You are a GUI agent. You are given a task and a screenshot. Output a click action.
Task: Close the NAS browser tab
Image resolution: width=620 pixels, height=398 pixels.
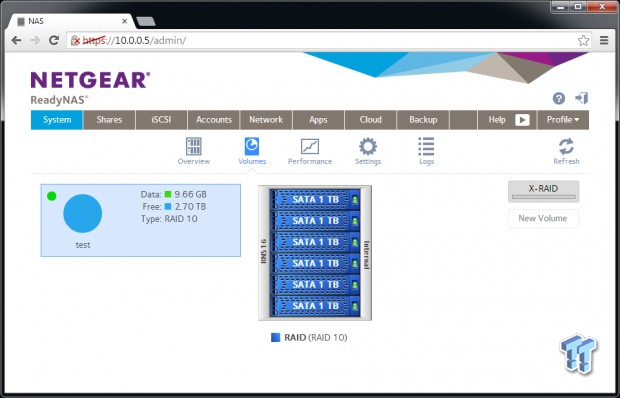click(125, 21)
